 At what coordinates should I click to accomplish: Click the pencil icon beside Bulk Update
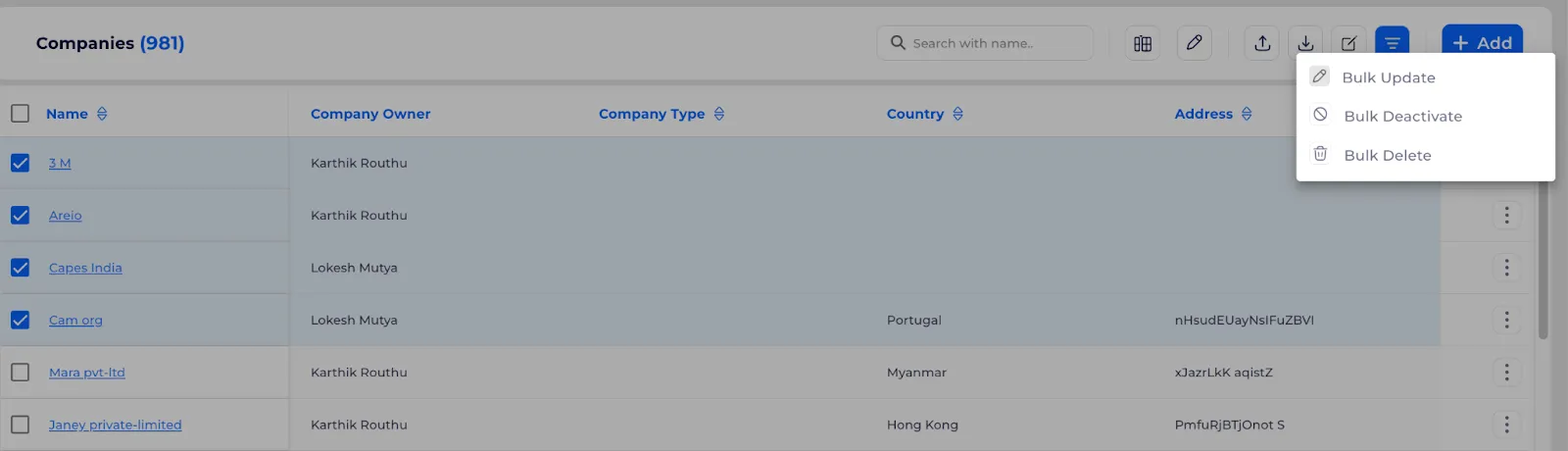pyautogui.click(x=1320, y=76)
